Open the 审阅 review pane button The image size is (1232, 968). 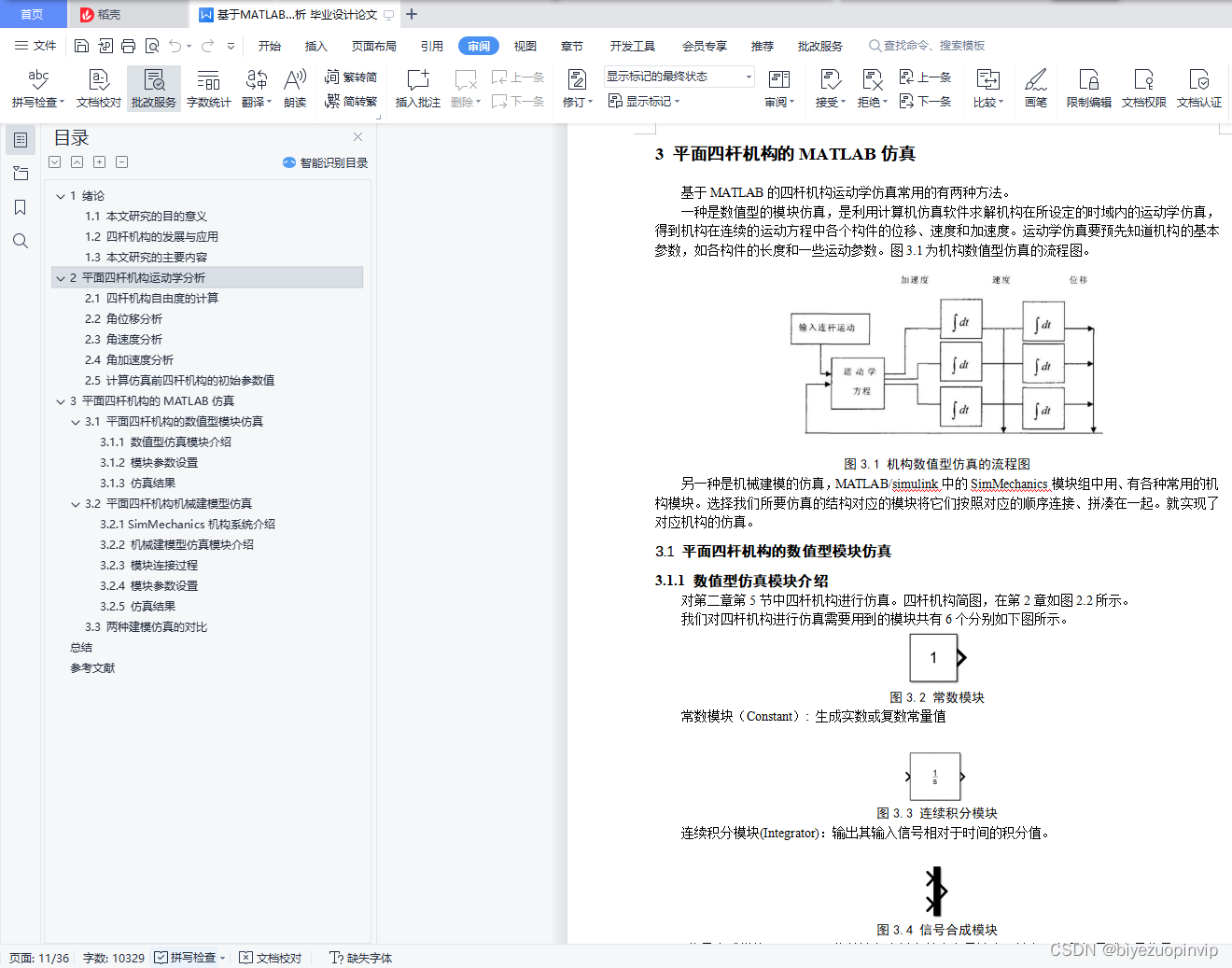click(x=779, y=89)
